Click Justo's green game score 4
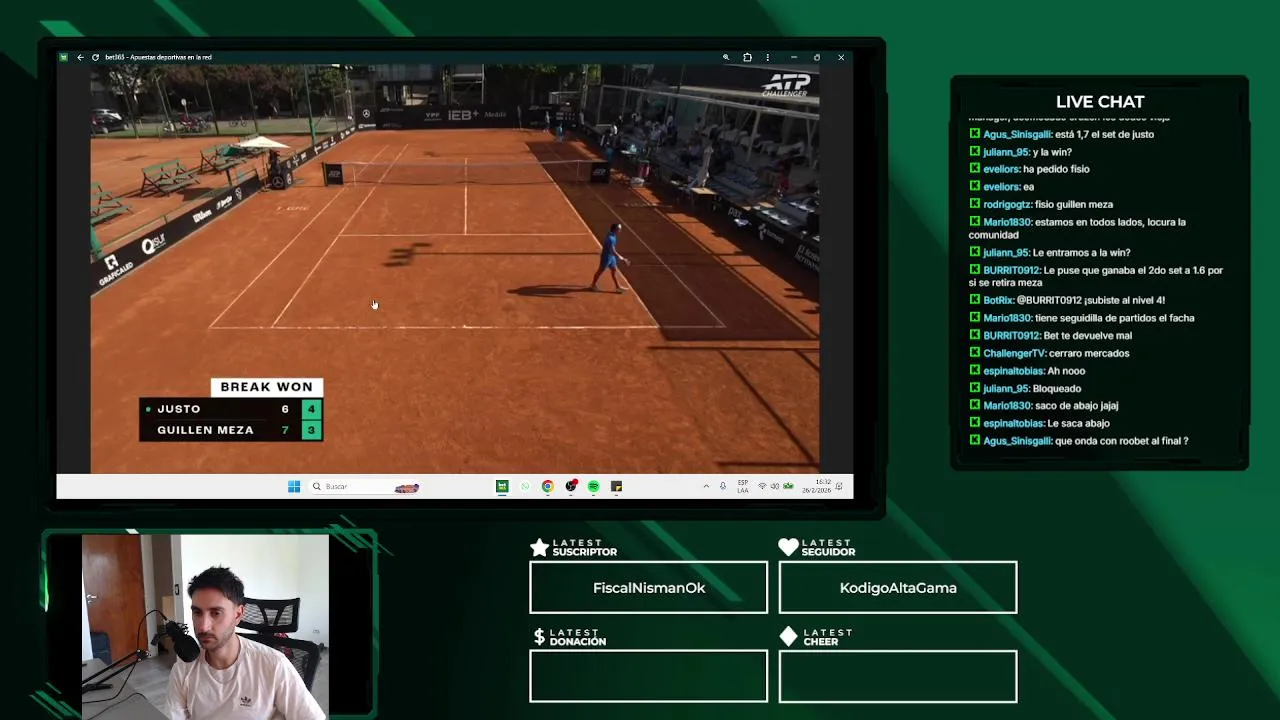 [311, 409]
